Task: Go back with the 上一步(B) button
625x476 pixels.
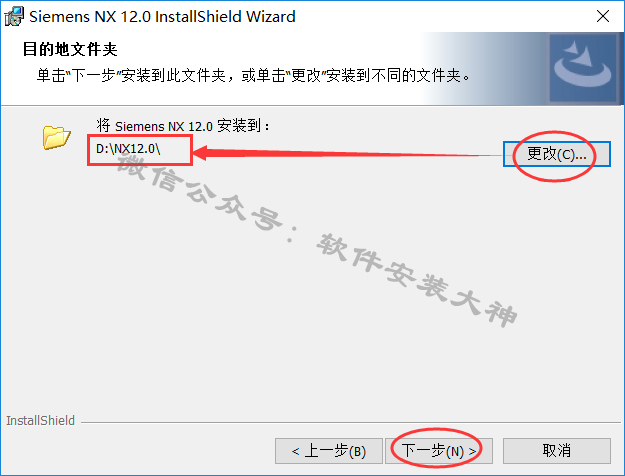Action: [329, 451]
